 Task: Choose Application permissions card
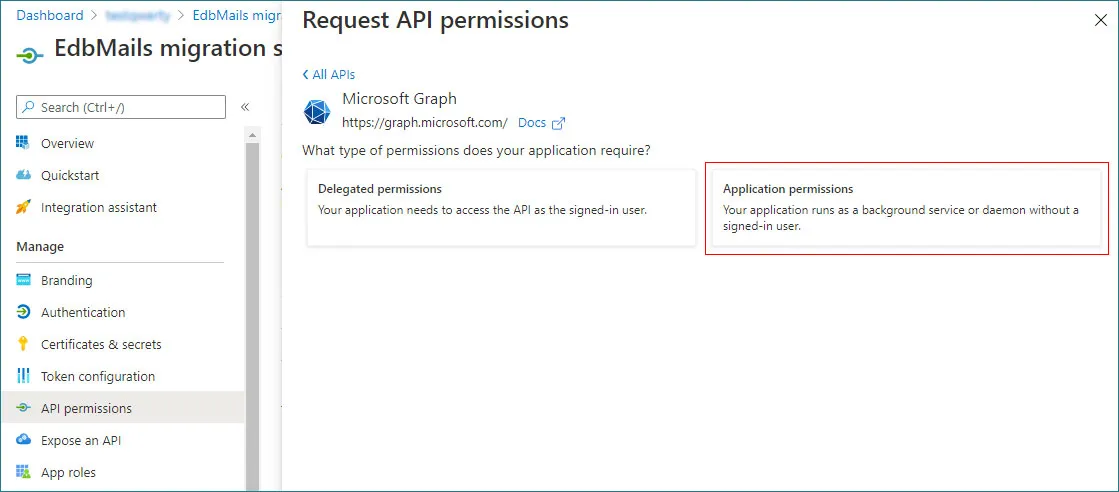point(906,208)
